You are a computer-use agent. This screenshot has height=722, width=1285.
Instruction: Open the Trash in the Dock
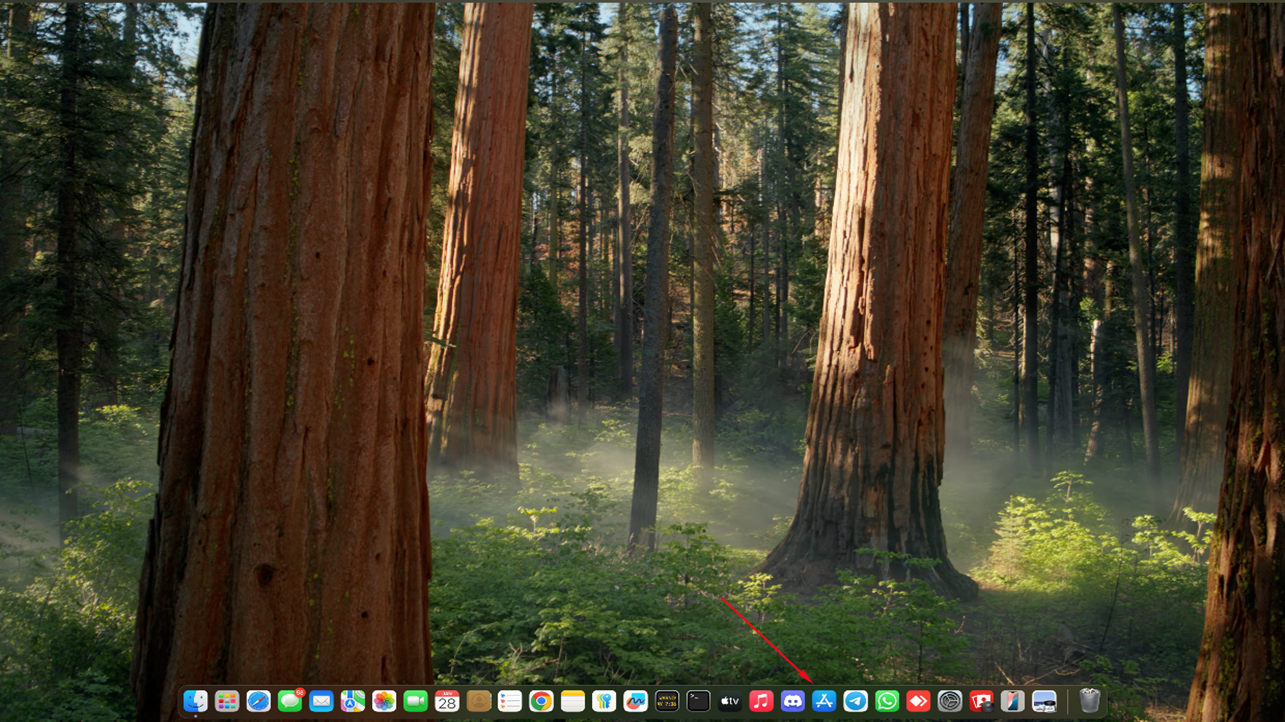click(1090, 700)
